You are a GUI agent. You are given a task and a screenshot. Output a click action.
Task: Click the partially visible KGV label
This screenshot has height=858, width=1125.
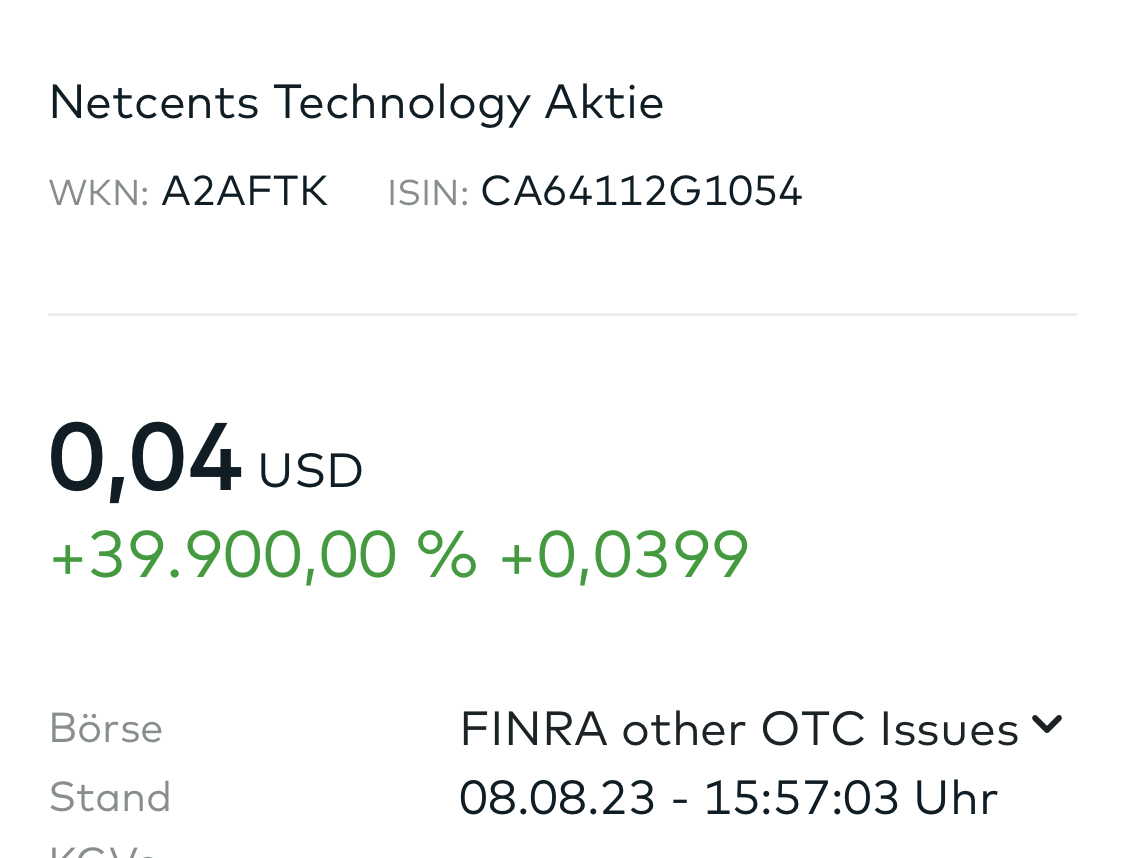pyautogui.click(x=102, y=850)
